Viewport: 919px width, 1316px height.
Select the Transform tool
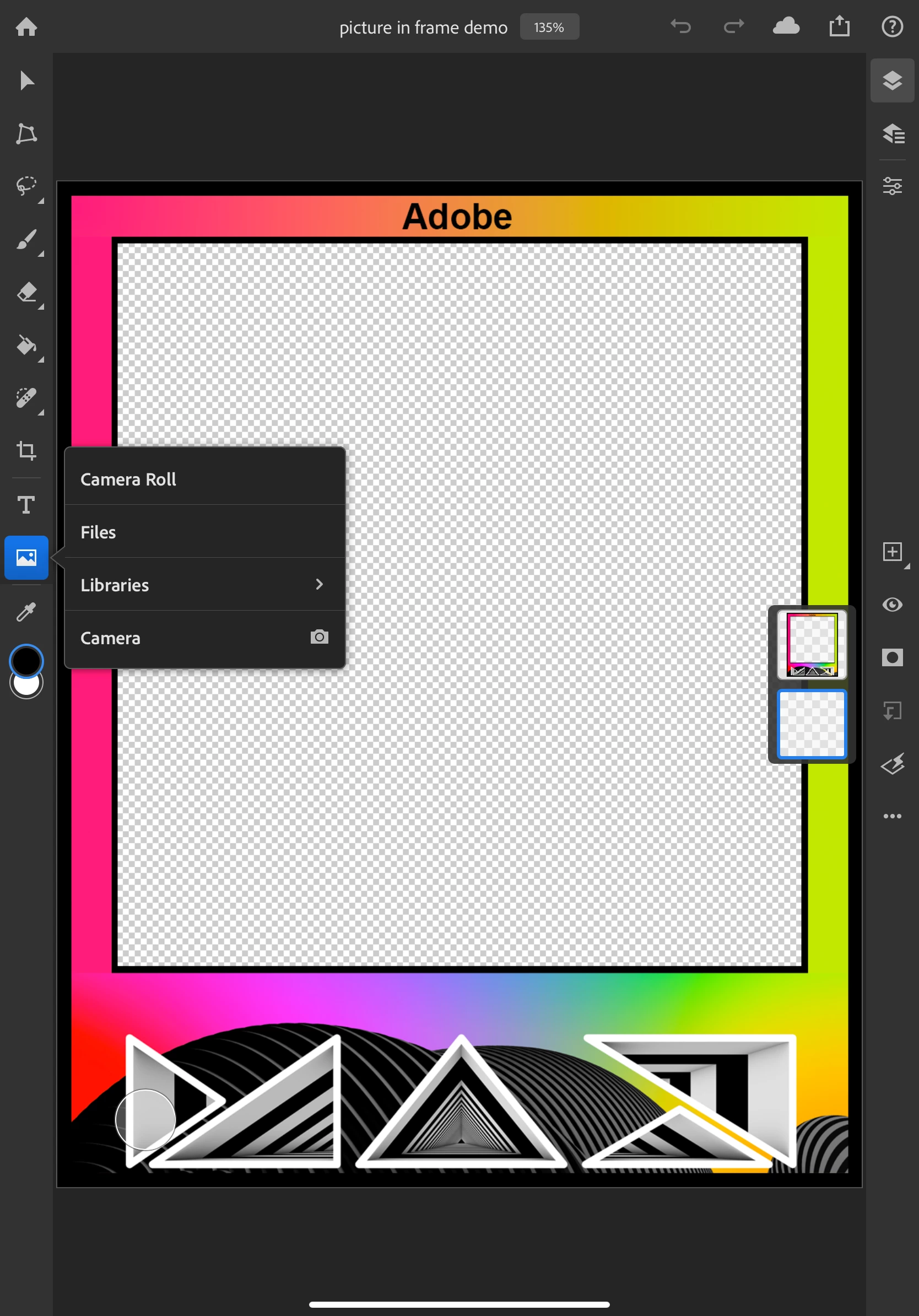(x=26, y=133)
